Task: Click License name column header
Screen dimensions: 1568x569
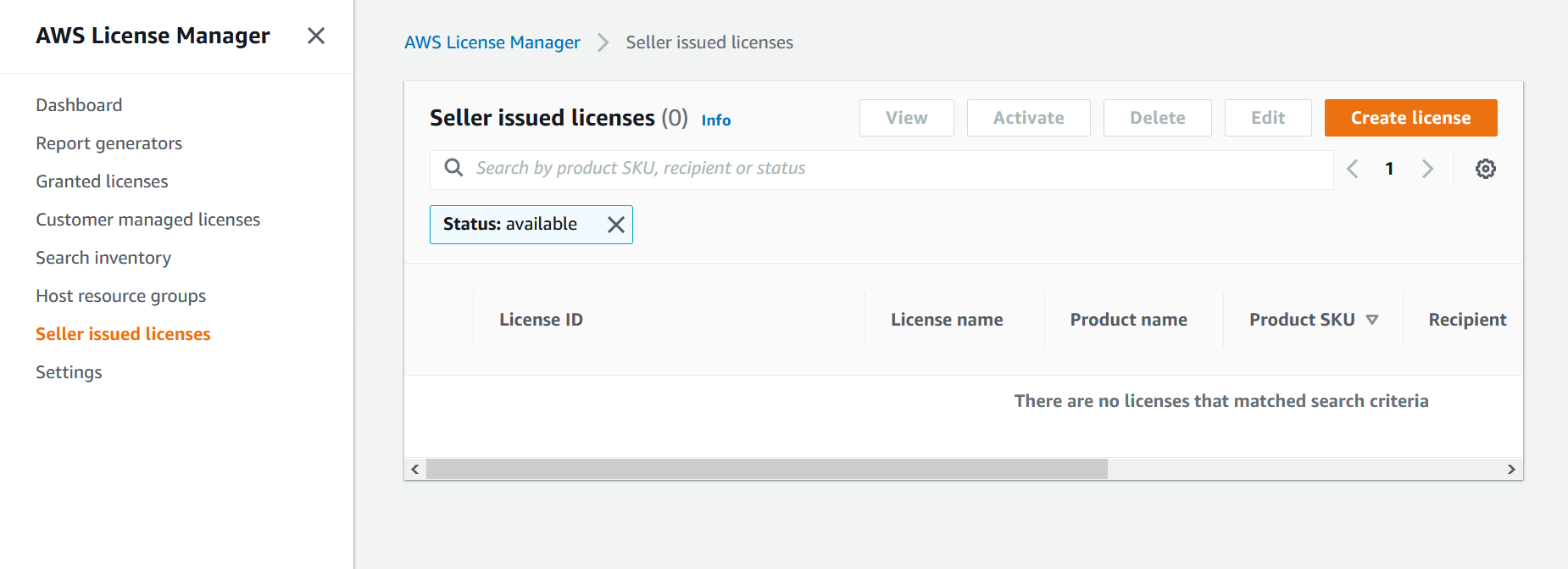Action: coord(947,320)
